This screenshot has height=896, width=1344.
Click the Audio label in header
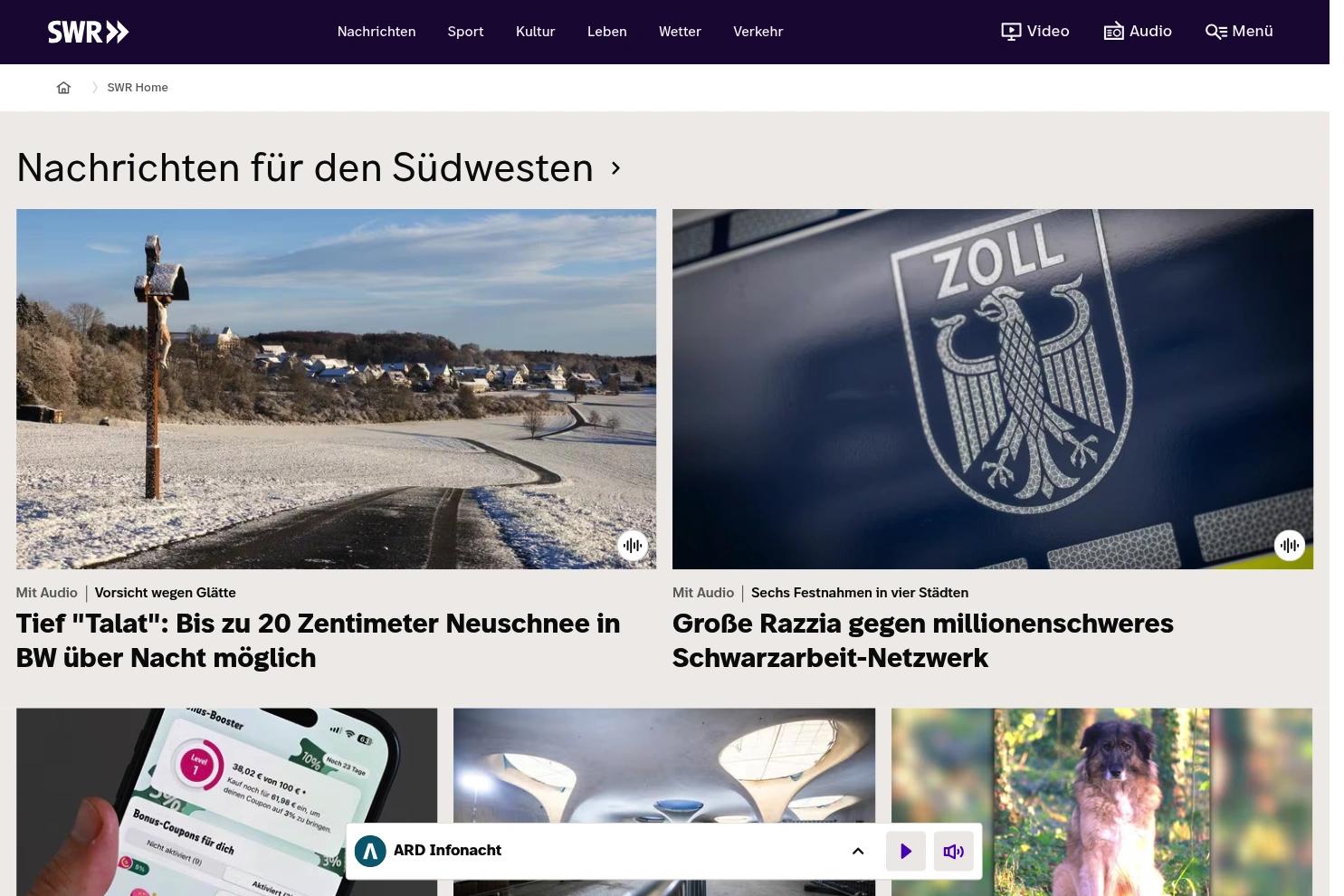[1150, 31]
